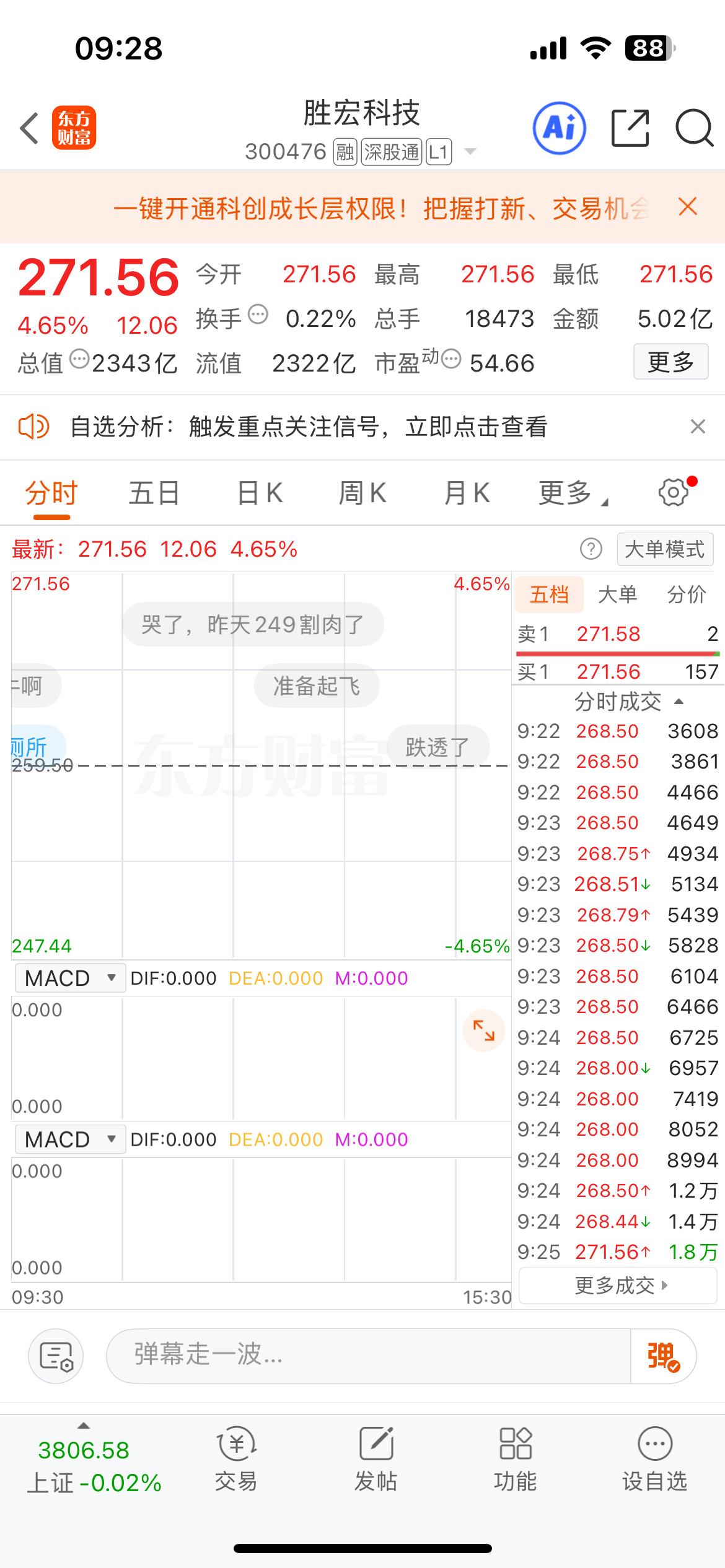Select the 9:24 268.44 trade row
Image resolution: width=725 pixels, height=1568 pixels.
[x=618, y=1221]
